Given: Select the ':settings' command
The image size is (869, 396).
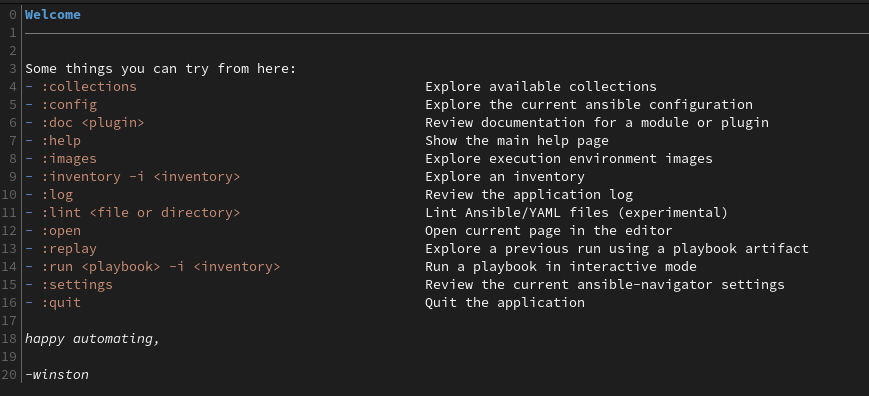Looking at the screenshot, I should coord(77,285).
